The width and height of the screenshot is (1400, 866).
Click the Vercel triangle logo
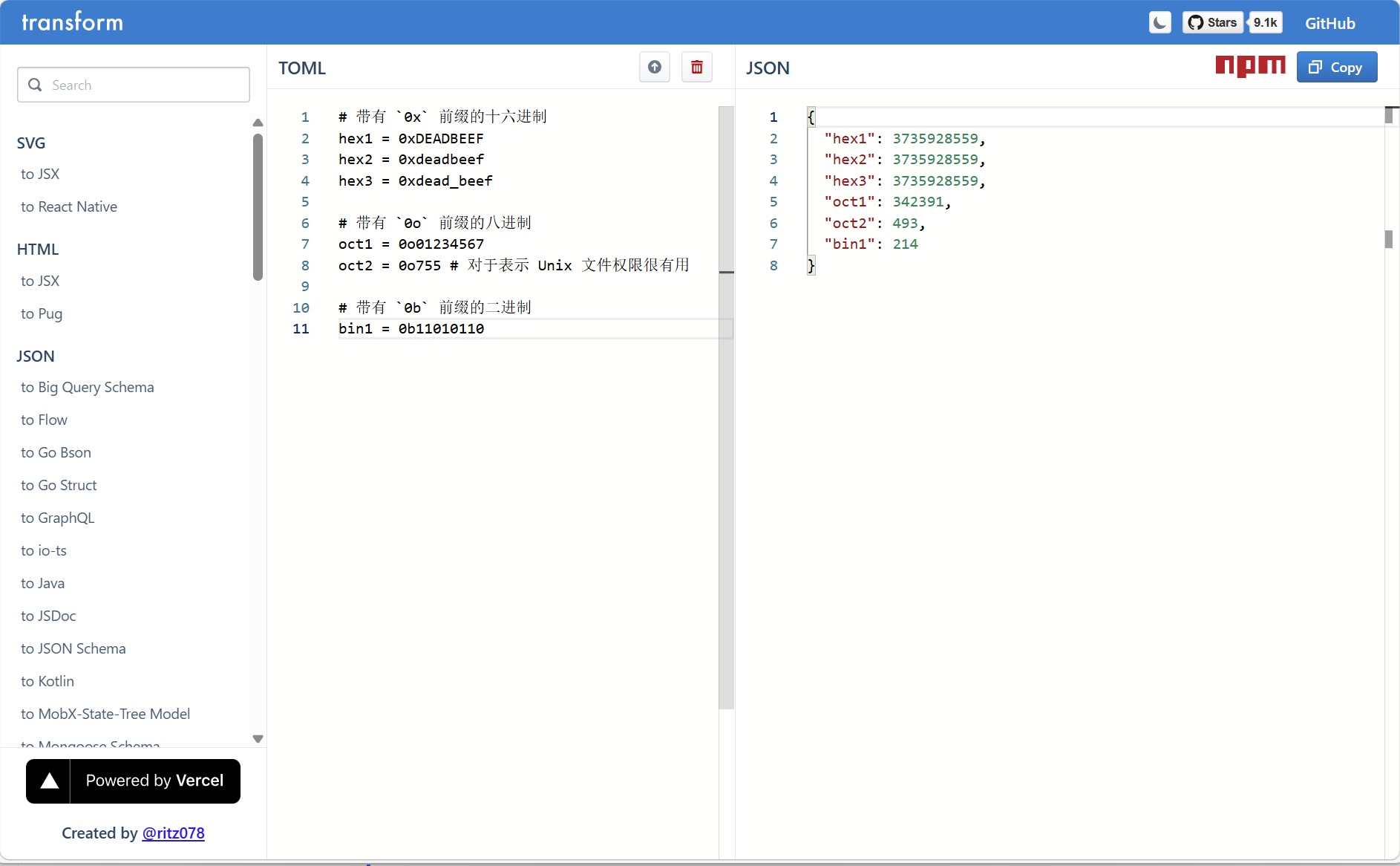(49, 781)
